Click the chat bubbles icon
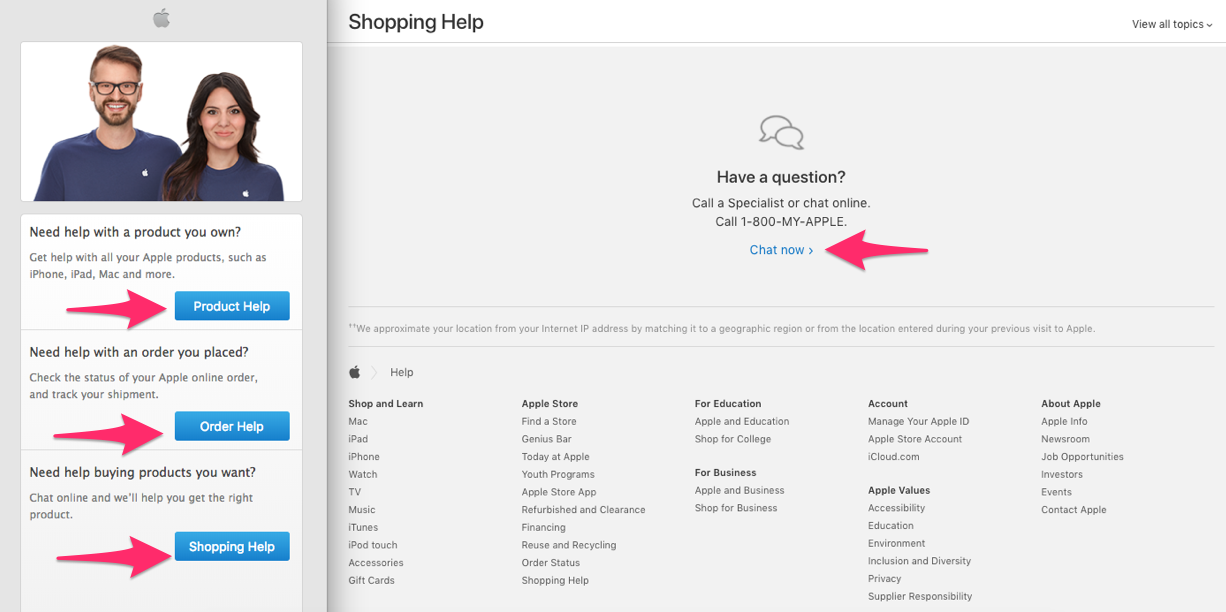The image size is (1226, 612). 781,133
